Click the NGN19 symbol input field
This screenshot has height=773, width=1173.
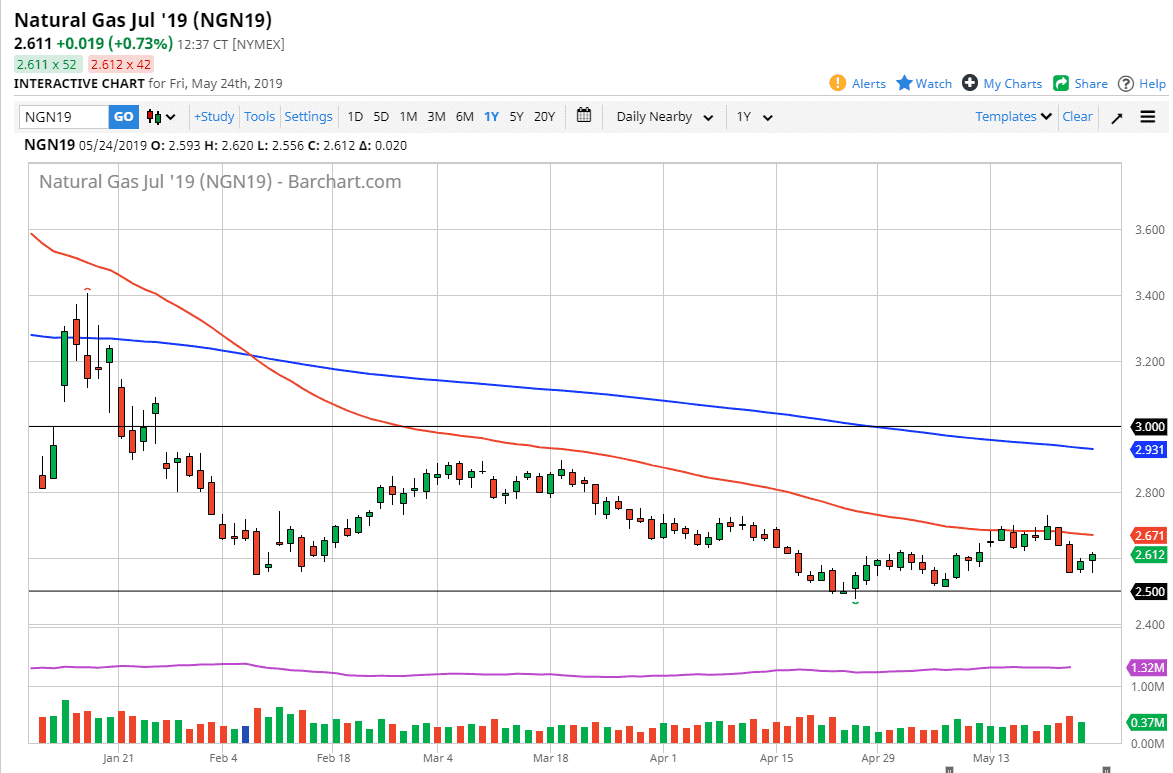click(x=64, y=117)
